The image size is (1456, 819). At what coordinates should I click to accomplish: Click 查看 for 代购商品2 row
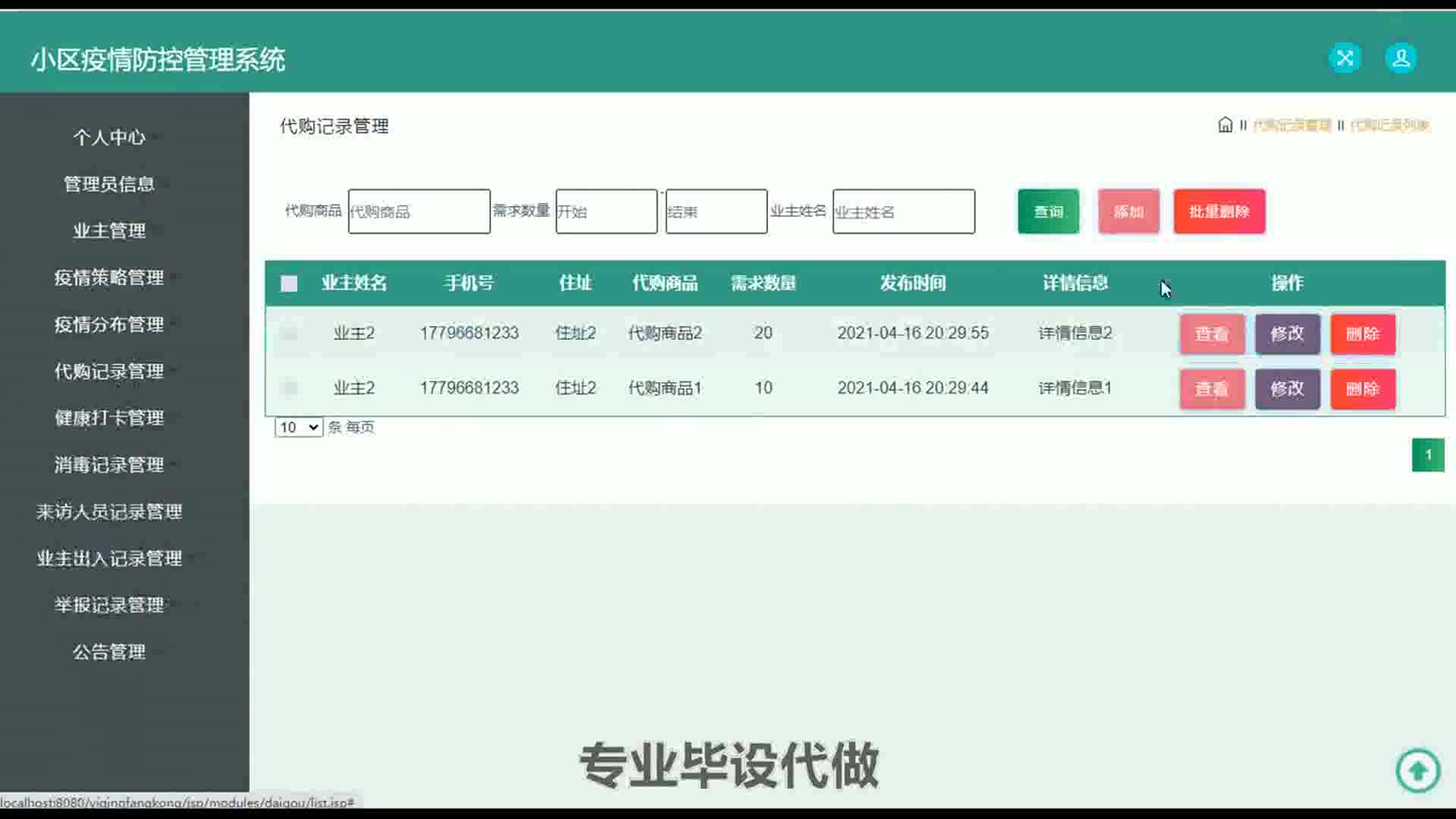[x=1211, y=334]
